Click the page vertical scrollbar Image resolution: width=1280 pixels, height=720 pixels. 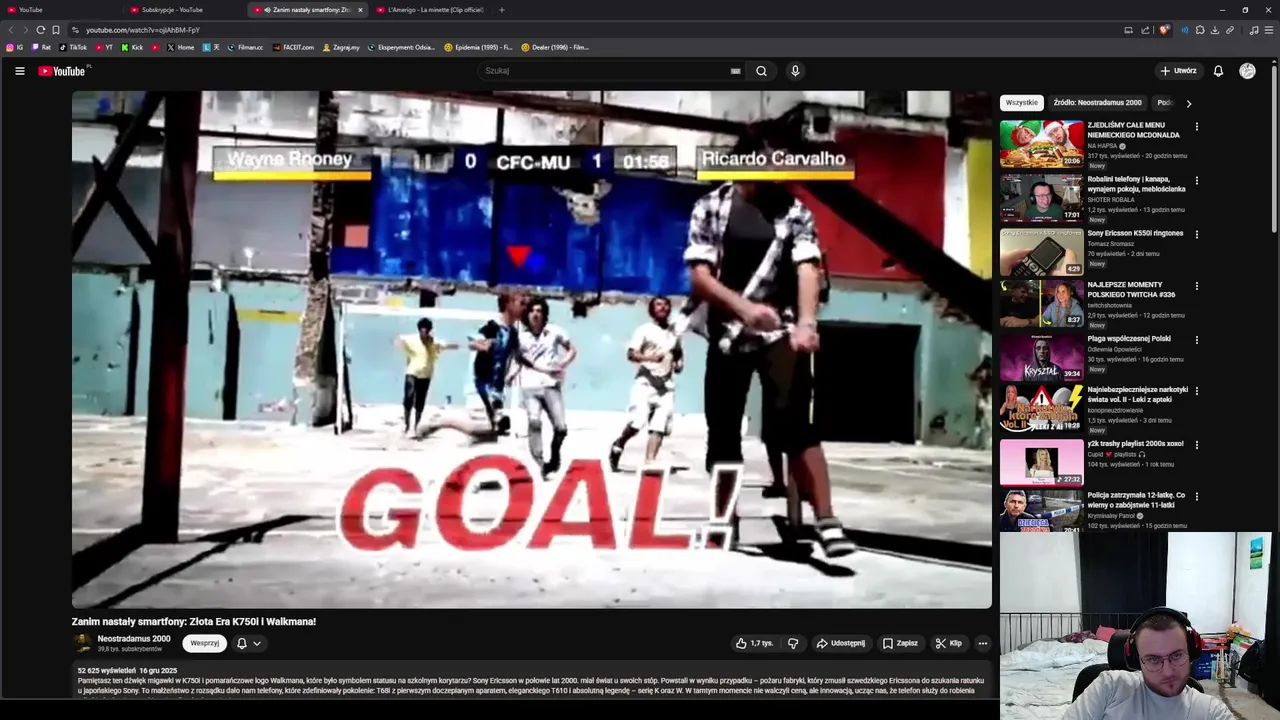(x=1274, y=150)
